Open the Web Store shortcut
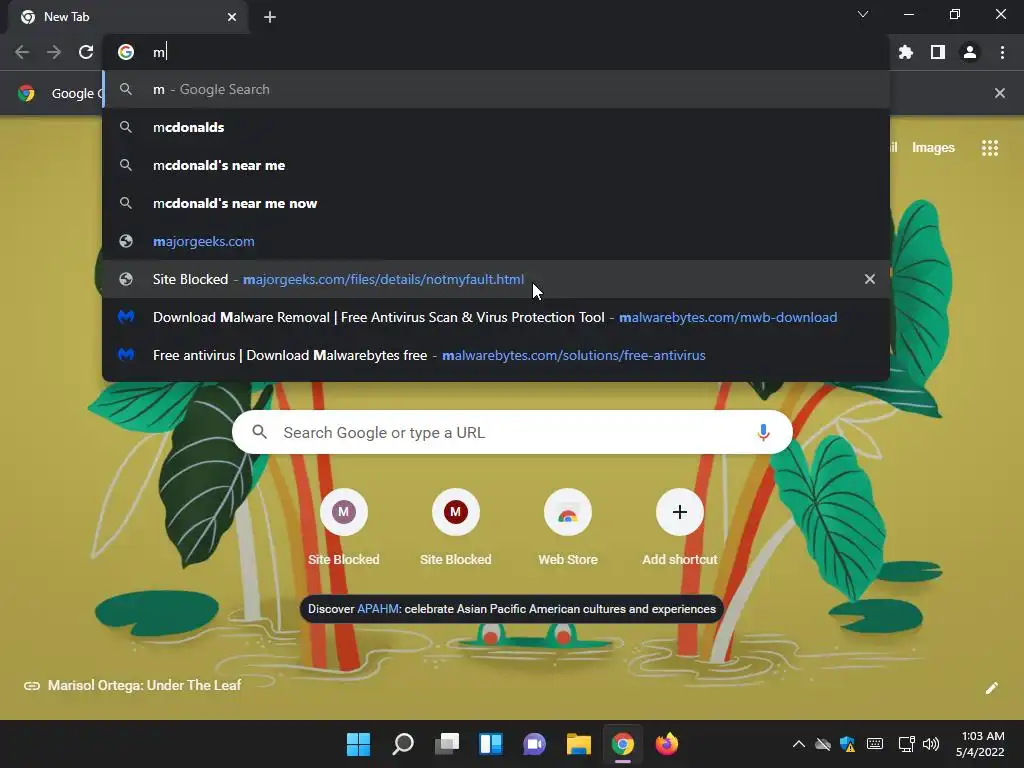 coord(568,528)
